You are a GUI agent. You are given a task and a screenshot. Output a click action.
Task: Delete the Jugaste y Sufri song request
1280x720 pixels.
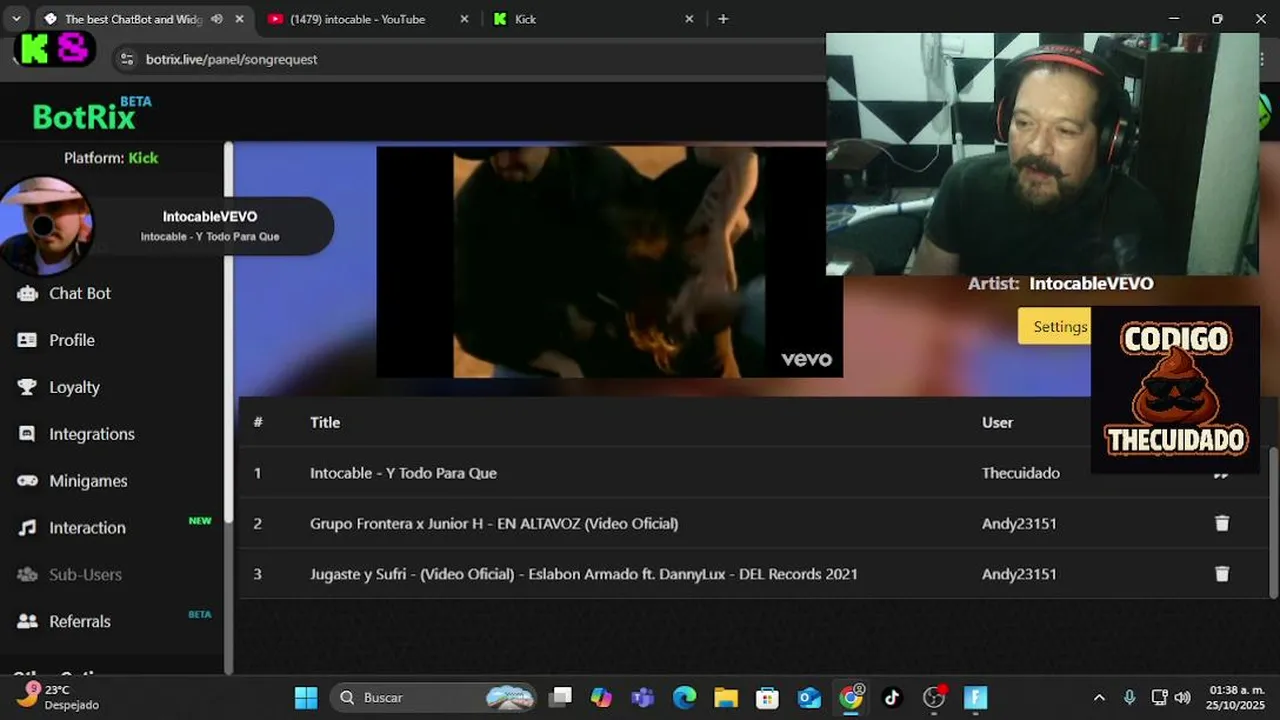point(1221,574)
